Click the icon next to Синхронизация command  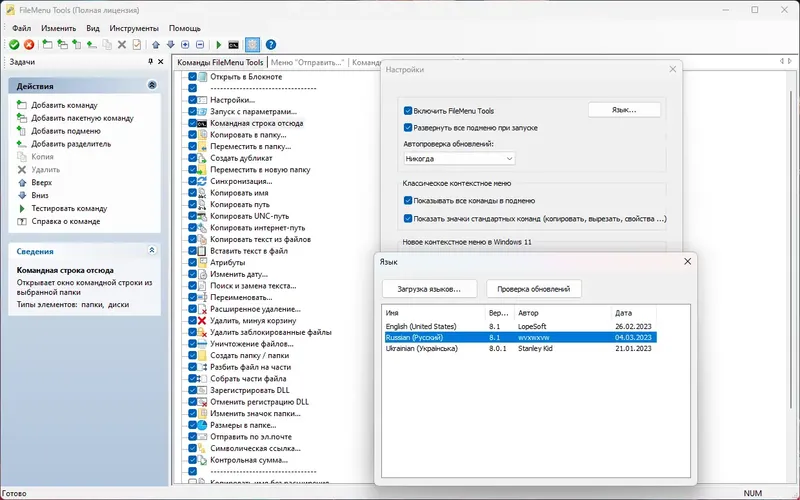[202, 181]
